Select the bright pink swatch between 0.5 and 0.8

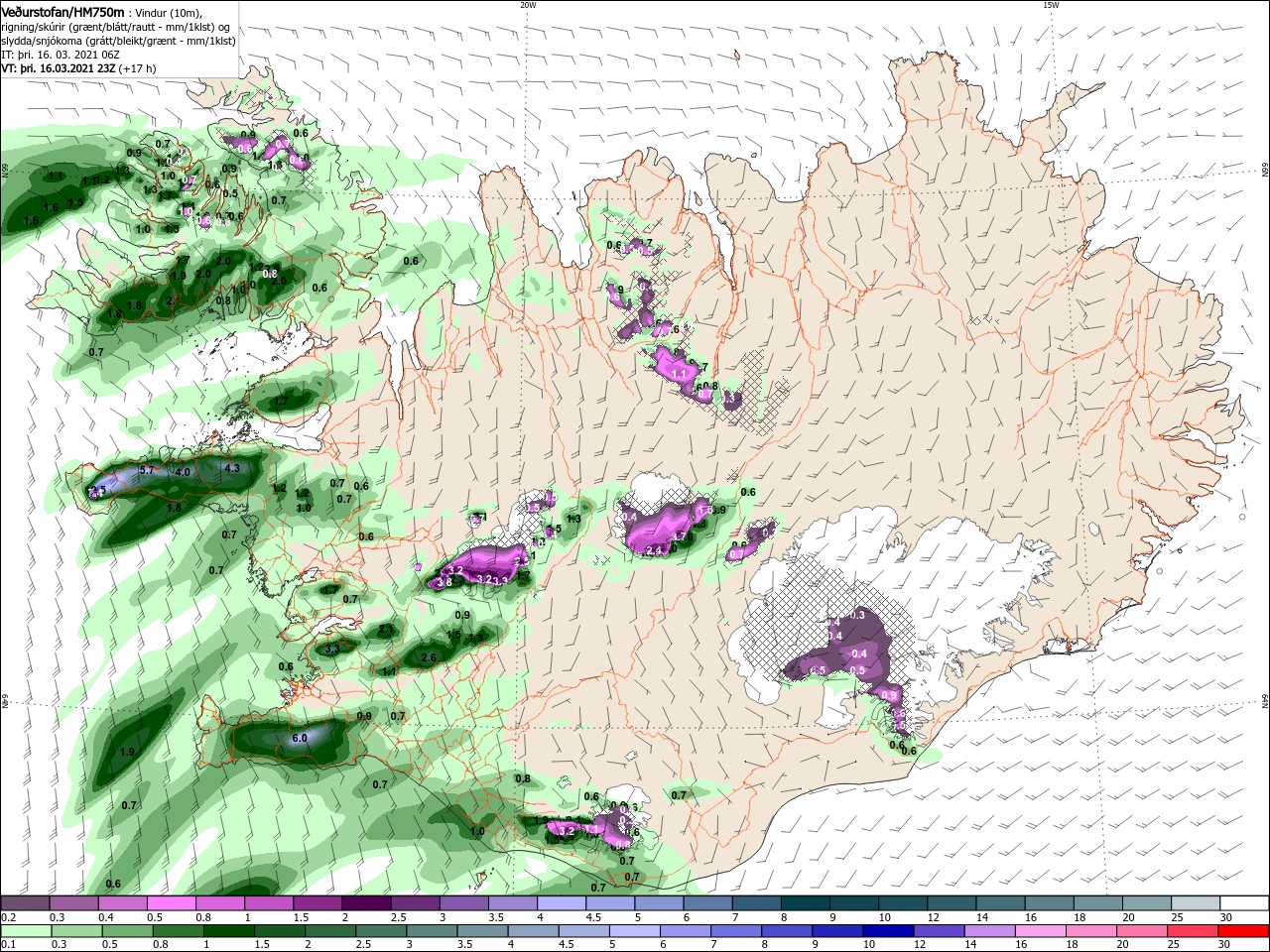coord(171,903)
